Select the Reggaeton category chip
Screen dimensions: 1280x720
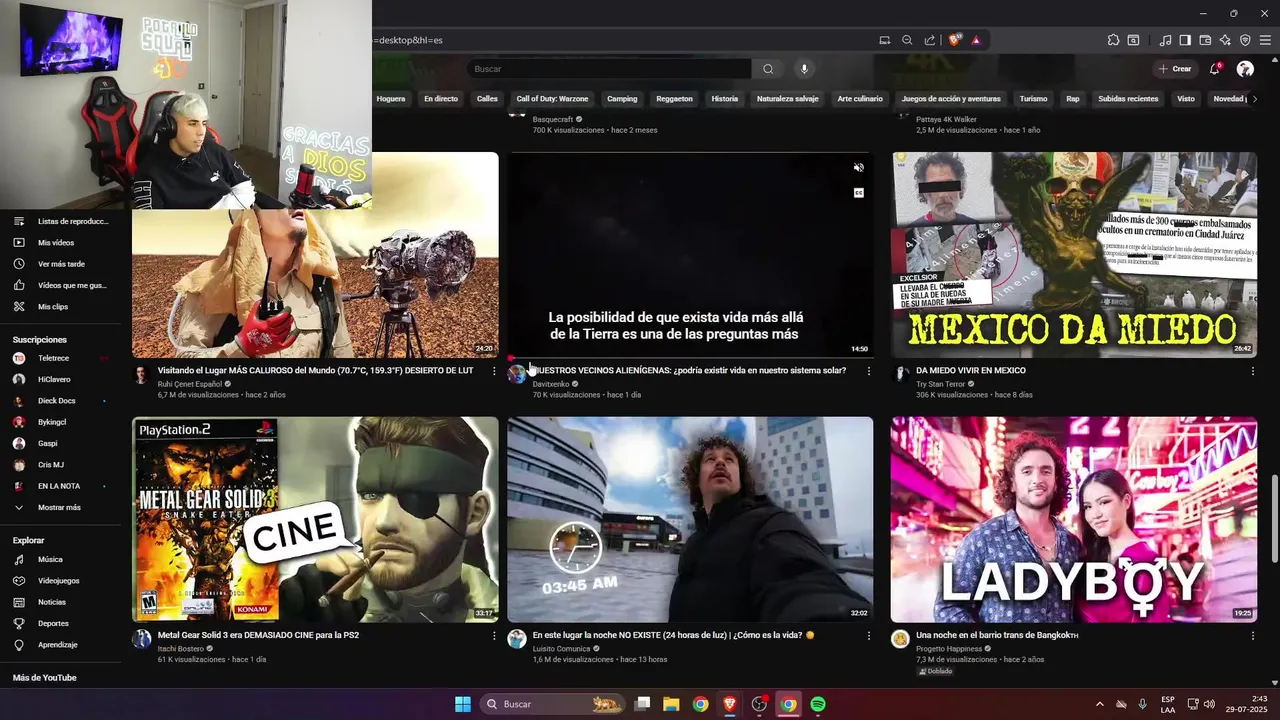tap(674, 99)
